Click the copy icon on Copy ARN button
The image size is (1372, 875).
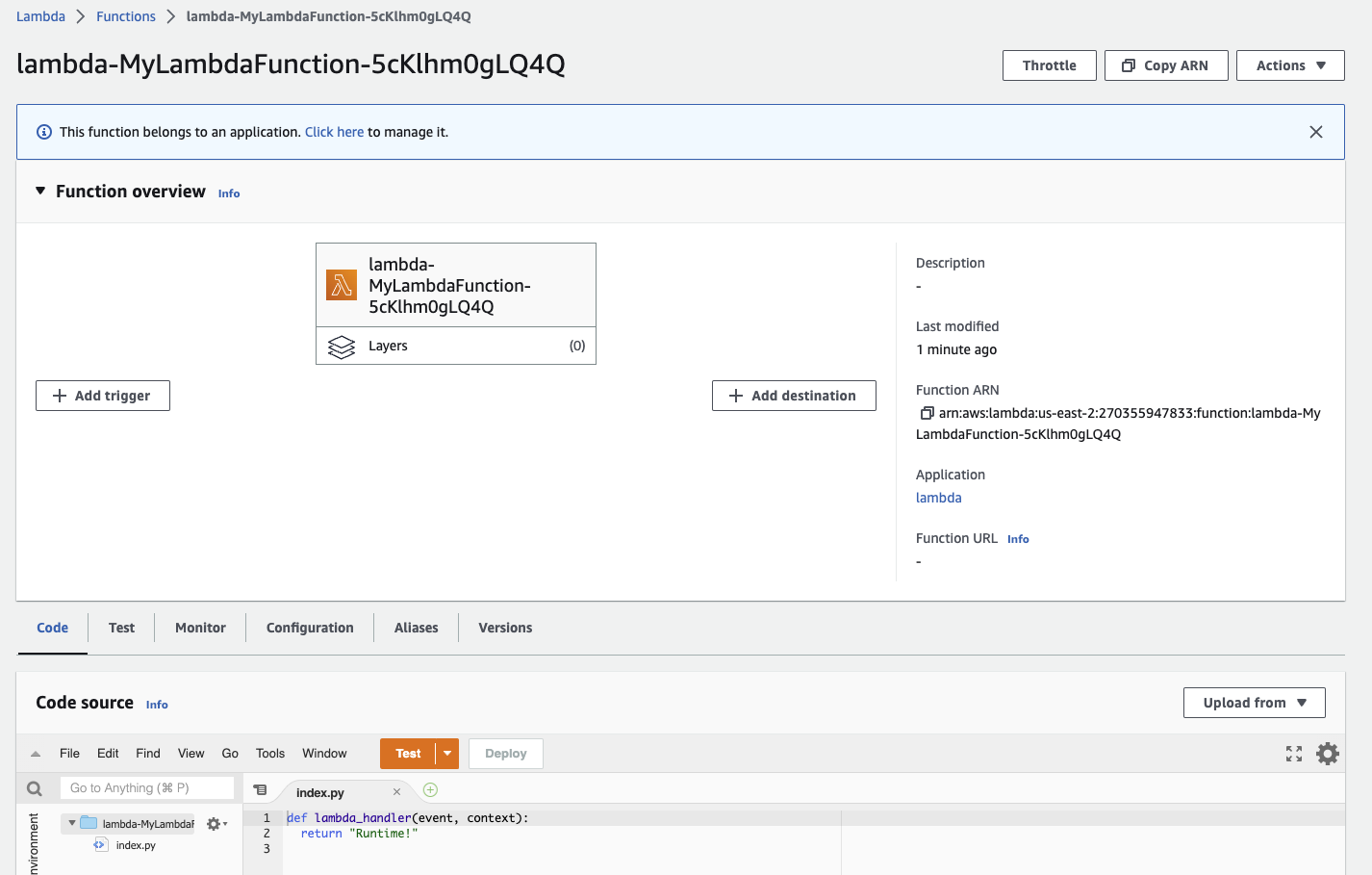point(1129,65)
